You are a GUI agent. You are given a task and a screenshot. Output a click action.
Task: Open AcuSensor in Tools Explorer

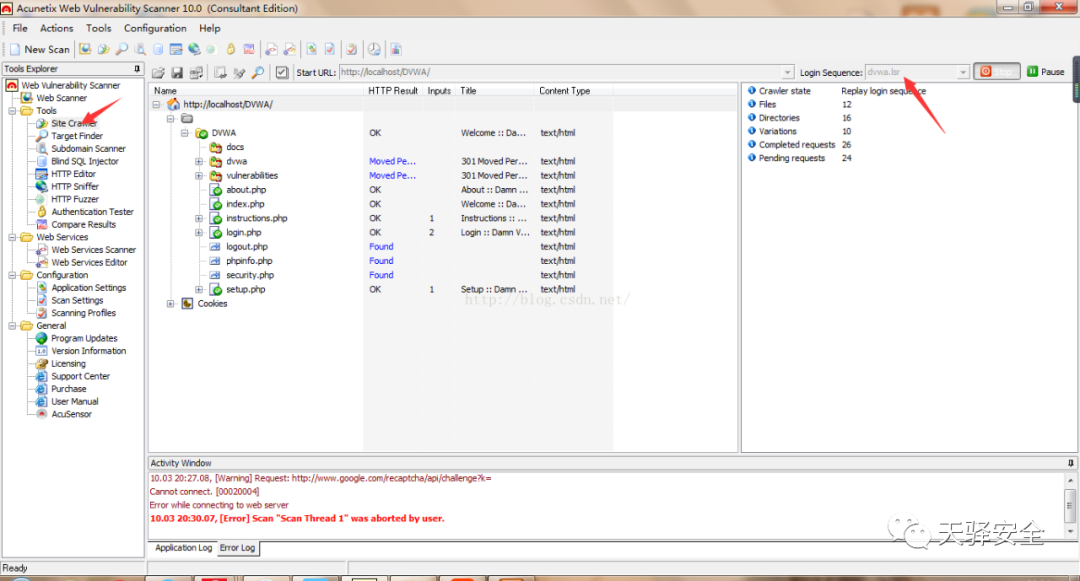coord(71,414)
